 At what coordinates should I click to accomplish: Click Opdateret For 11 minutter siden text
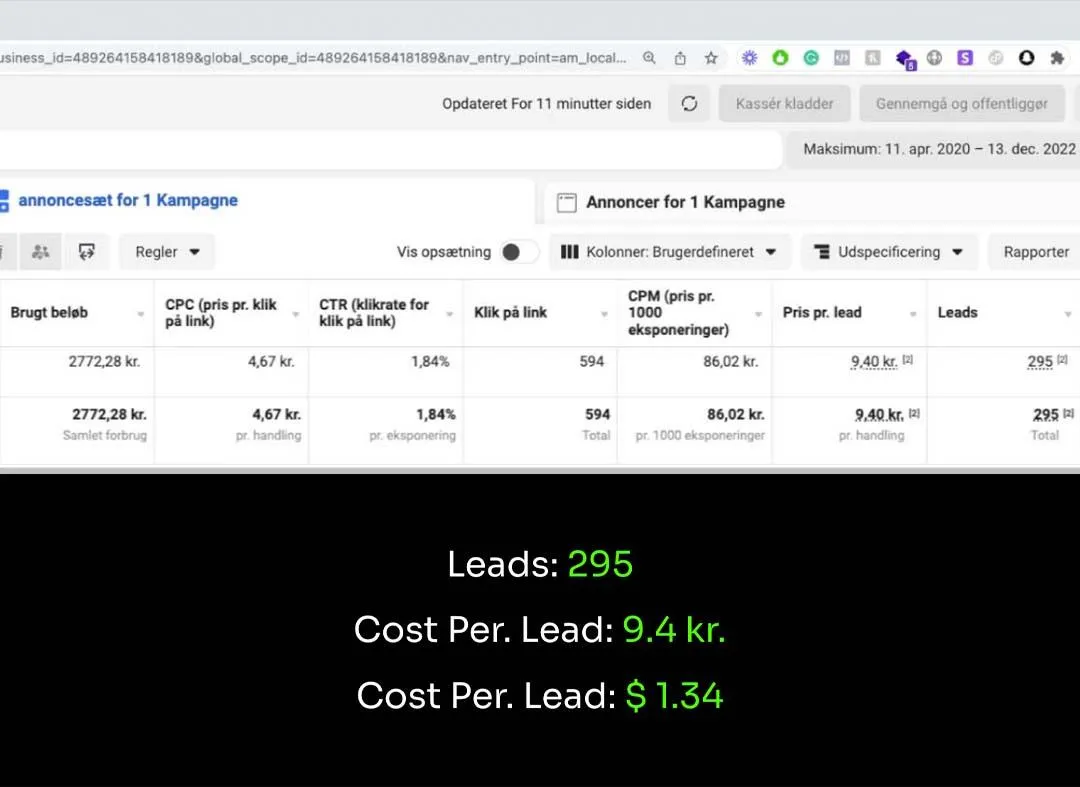coord(546,104)
